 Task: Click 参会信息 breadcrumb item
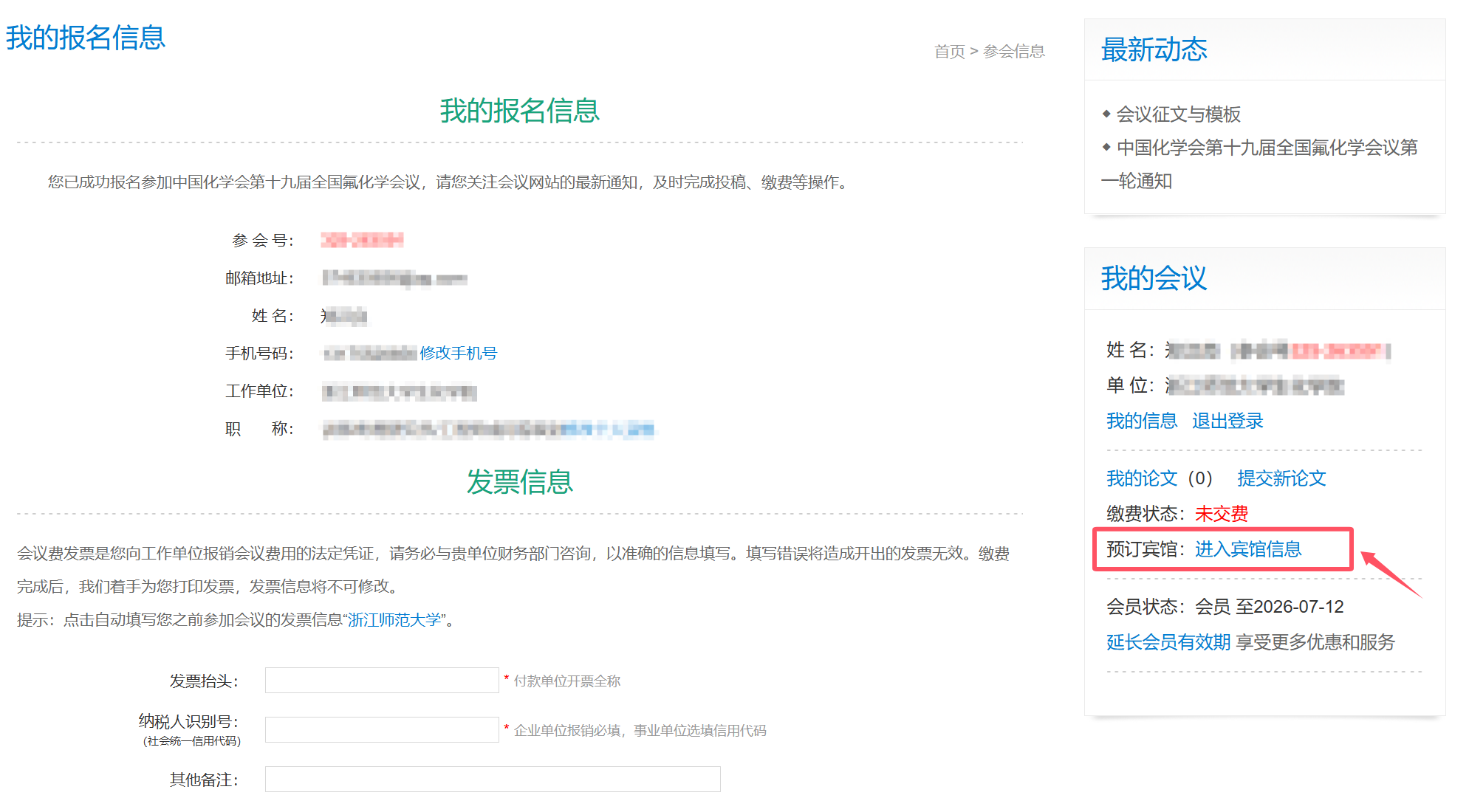coord(1013,52)
